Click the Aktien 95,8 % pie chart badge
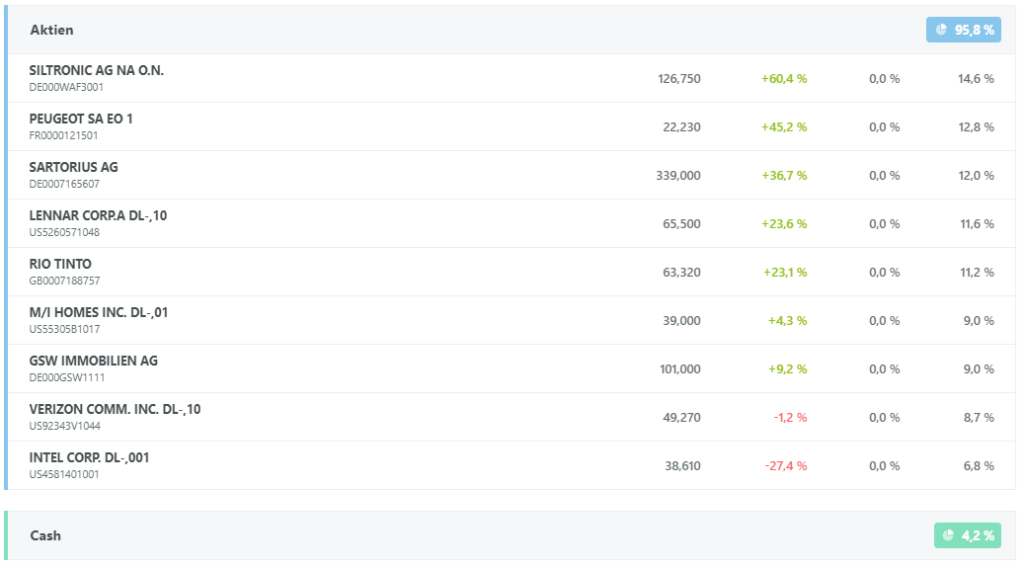Screen dimensions: 1024x568 [963, 30]
